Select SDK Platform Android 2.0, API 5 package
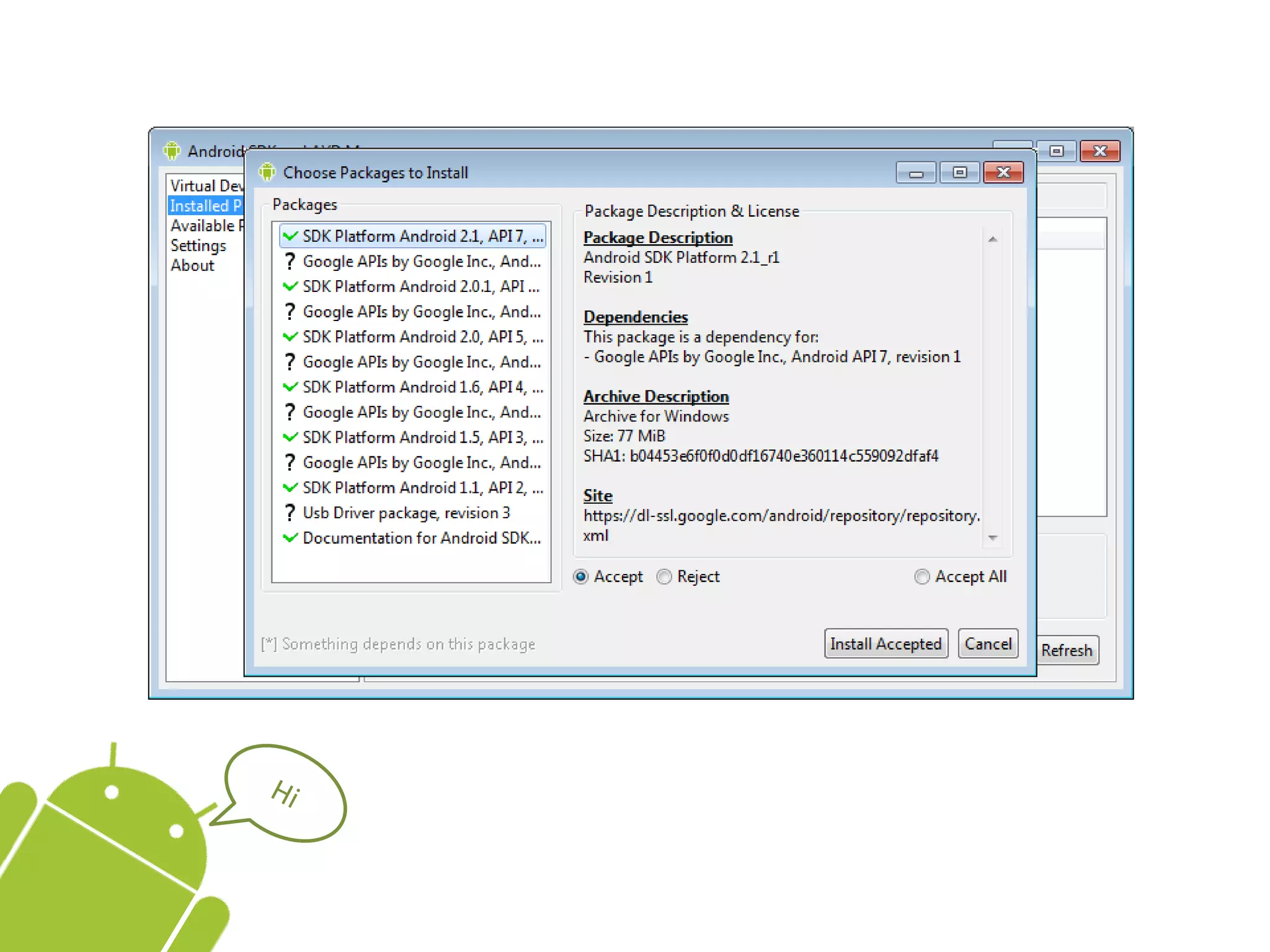The image size is (1270, 952). (422, 337)
